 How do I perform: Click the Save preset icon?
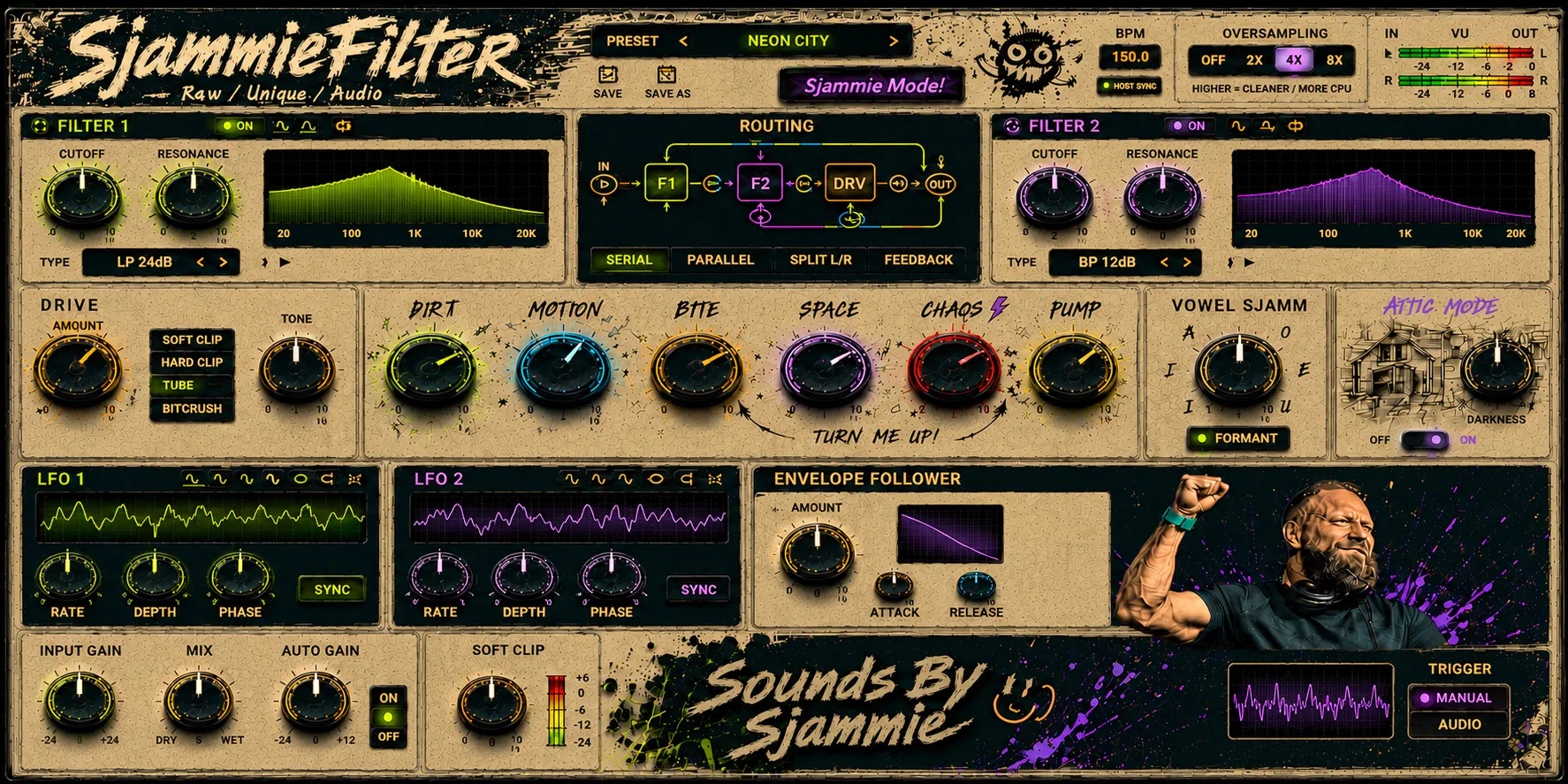click(x=607, y=74)
